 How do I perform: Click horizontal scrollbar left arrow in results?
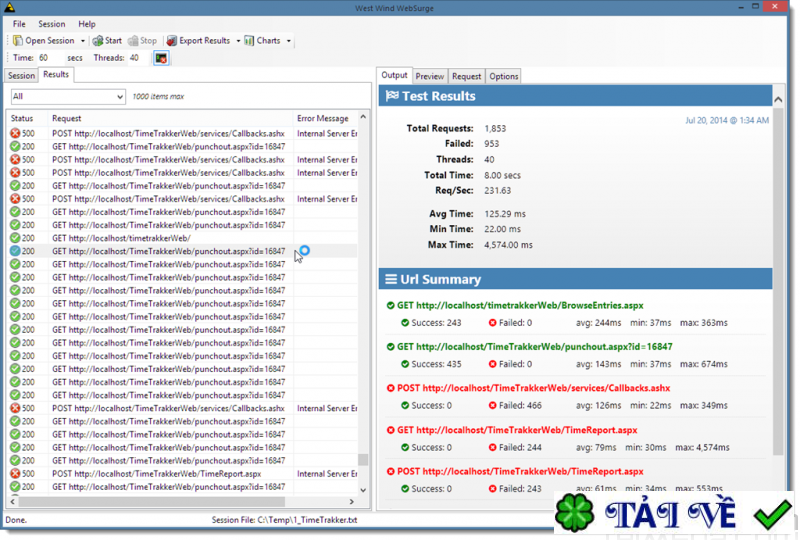click(12, 502)
